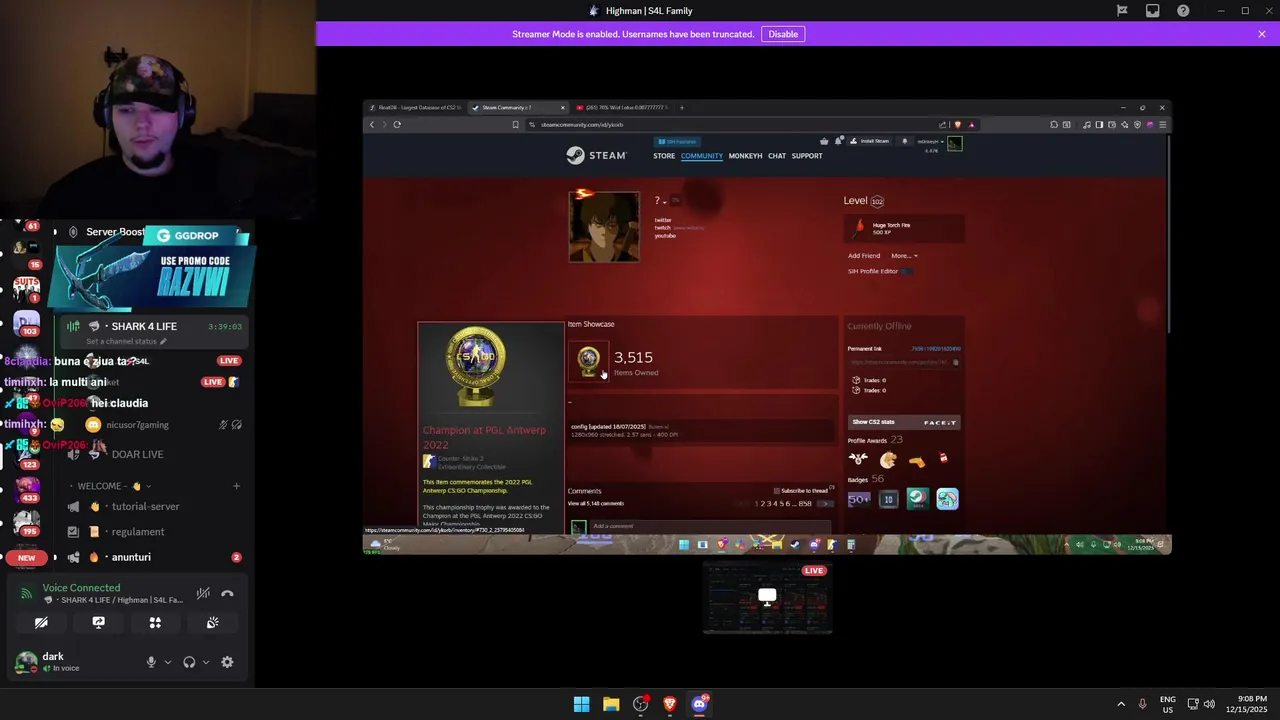Toggle SIH Profile Editor switch
This screenshot has height=720, width=1280.
[907, 271]
